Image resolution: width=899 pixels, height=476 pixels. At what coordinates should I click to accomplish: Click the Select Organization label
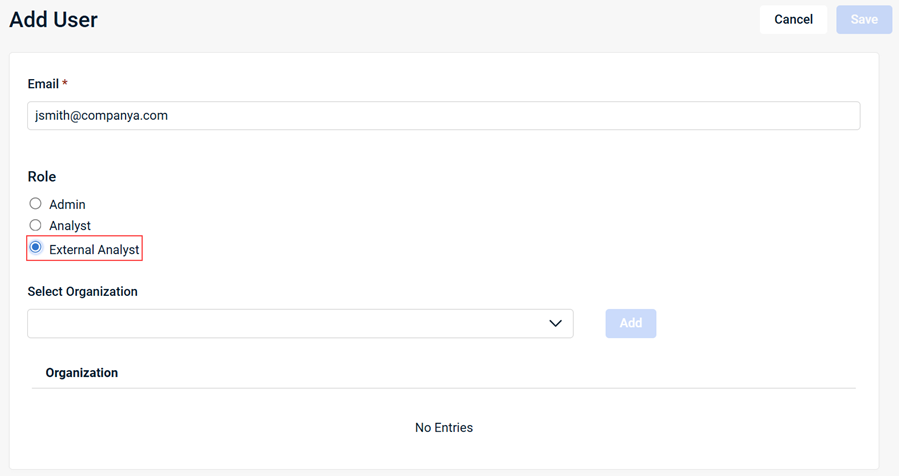pos(82,292)
